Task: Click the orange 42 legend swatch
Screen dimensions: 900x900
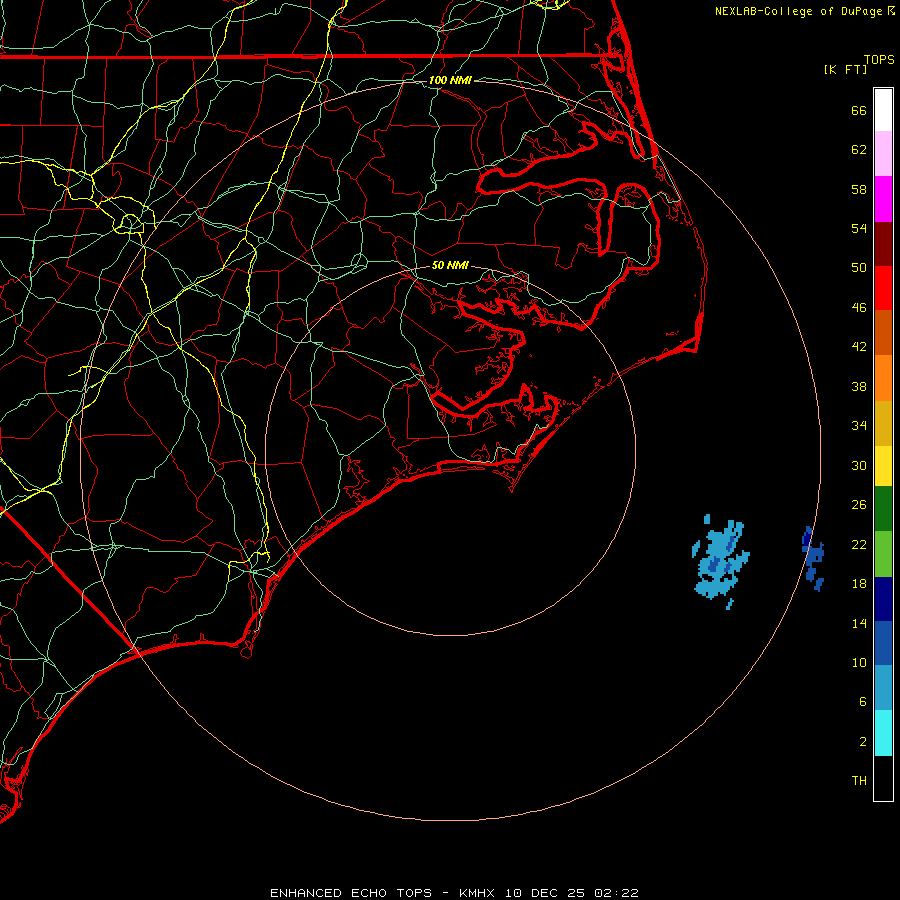Action: tap(883, 378)
